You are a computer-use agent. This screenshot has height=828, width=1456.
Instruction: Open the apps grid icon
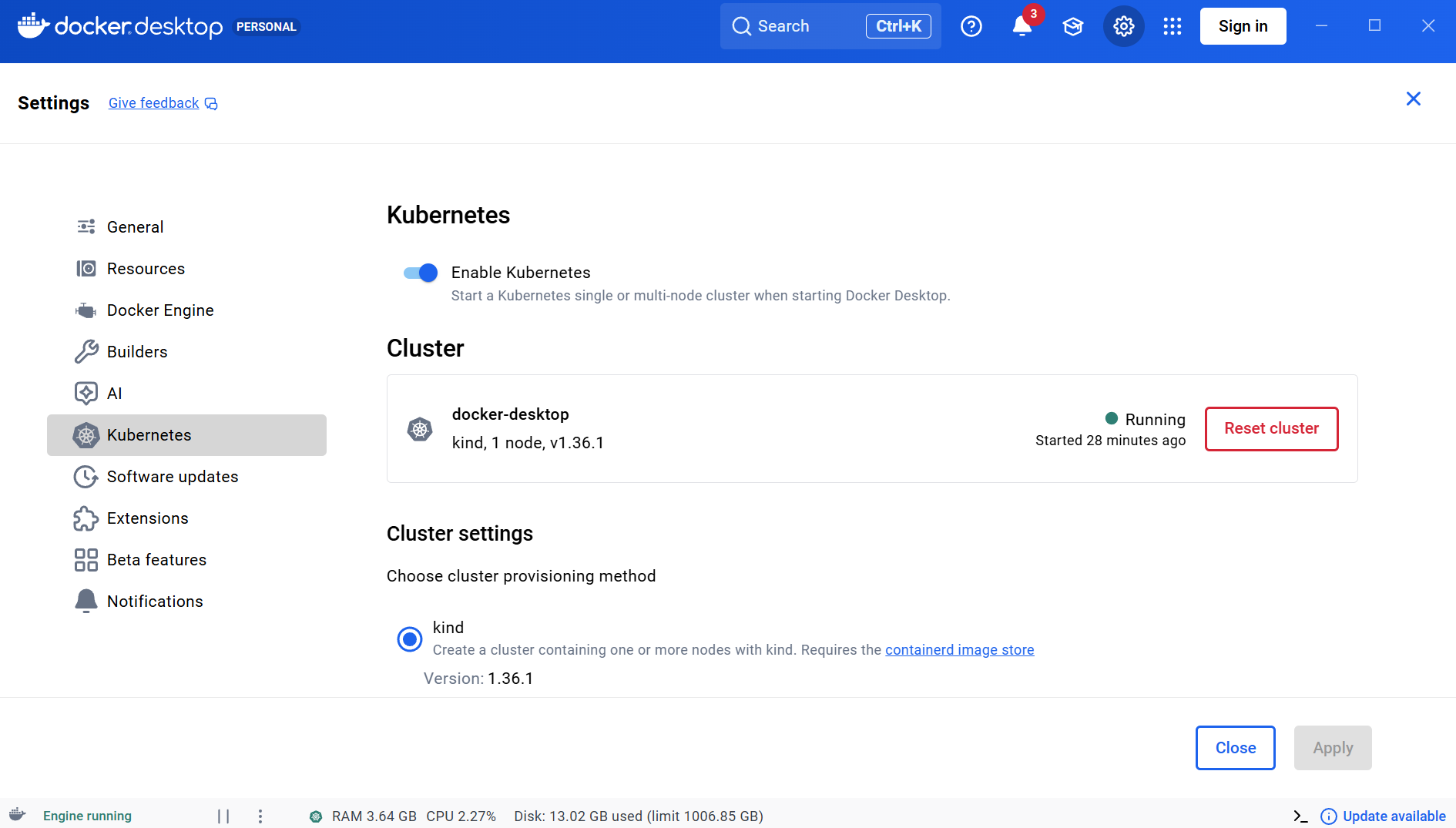[x=1173, y=27]
